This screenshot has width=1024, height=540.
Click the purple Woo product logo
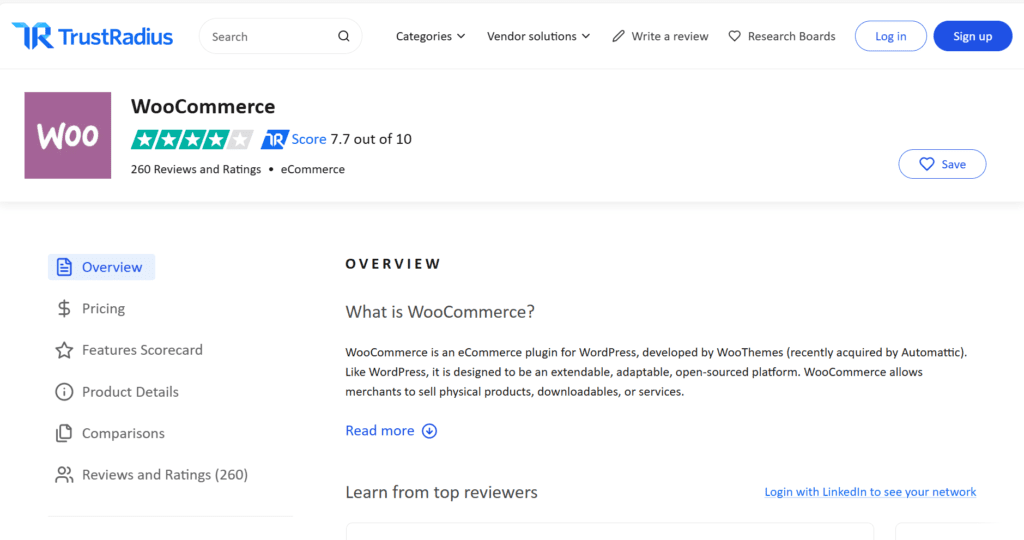[68, 135]
